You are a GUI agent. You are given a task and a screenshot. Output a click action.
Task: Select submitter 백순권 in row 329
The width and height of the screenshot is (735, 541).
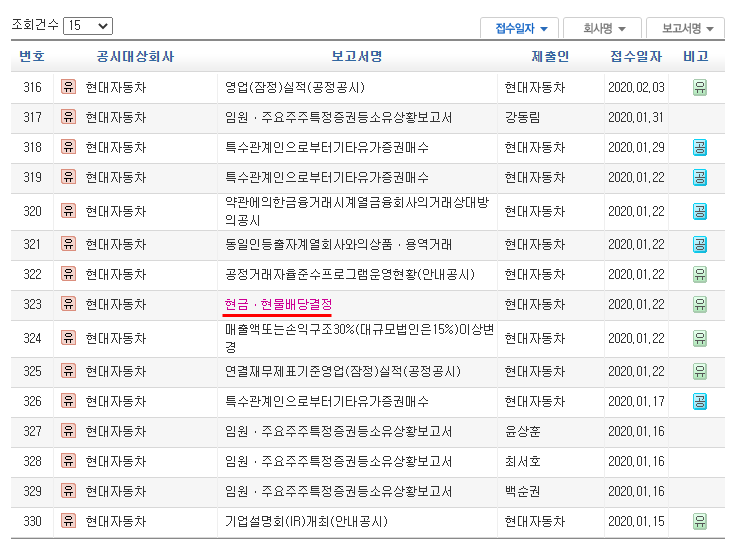point(523,491)
